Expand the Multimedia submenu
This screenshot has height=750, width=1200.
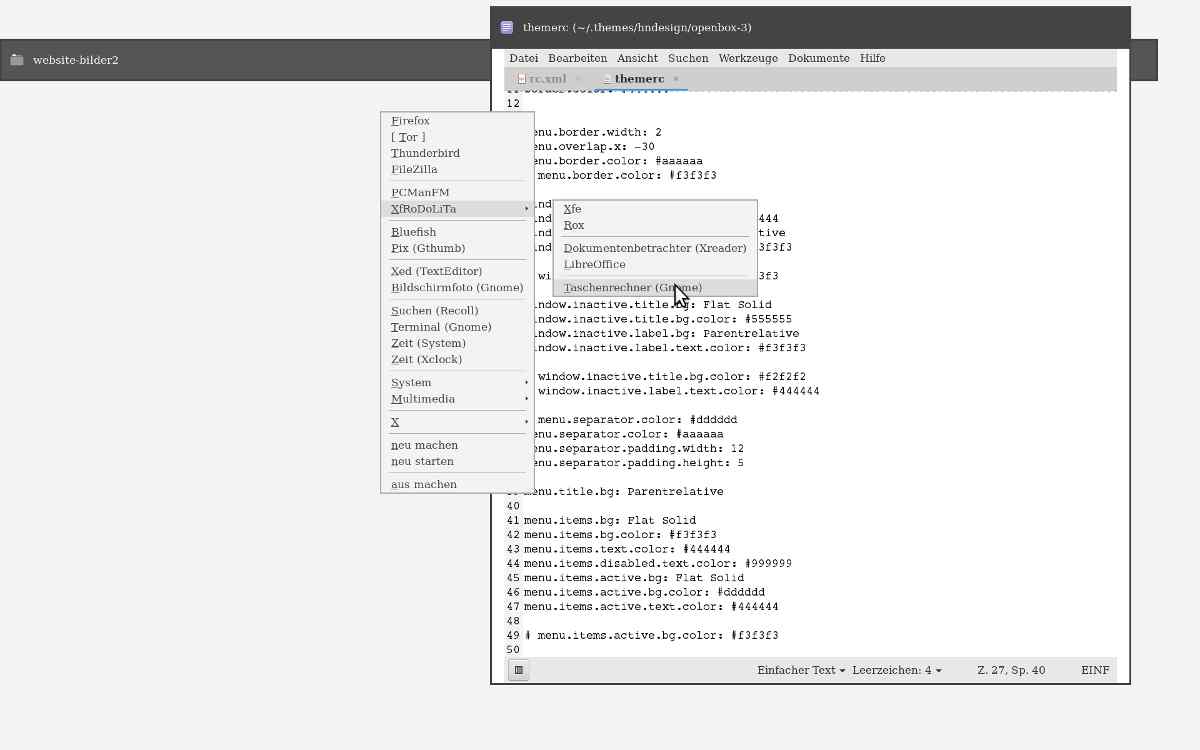(x=457, y=399)
